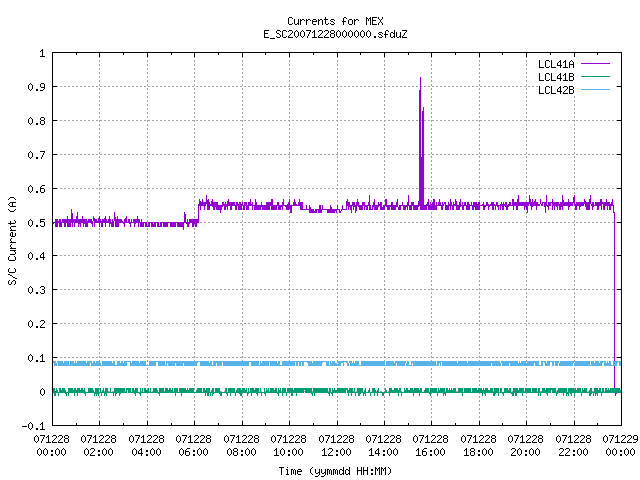Click the y-axis tick value 0.7
Screen dimensions: 640x480
tap(36, 155)
